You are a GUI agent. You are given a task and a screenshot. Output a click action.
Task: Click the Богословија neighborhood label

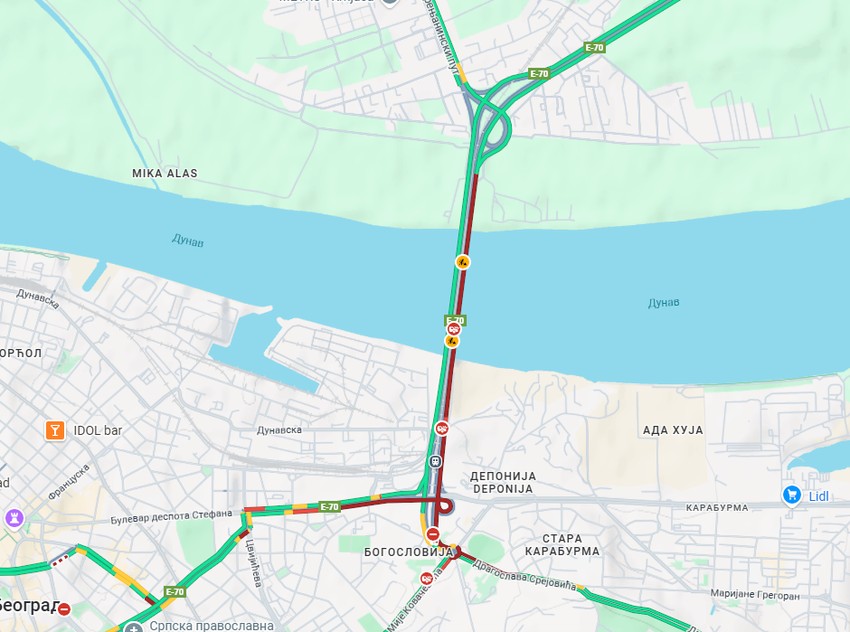[x=408, y=552]
